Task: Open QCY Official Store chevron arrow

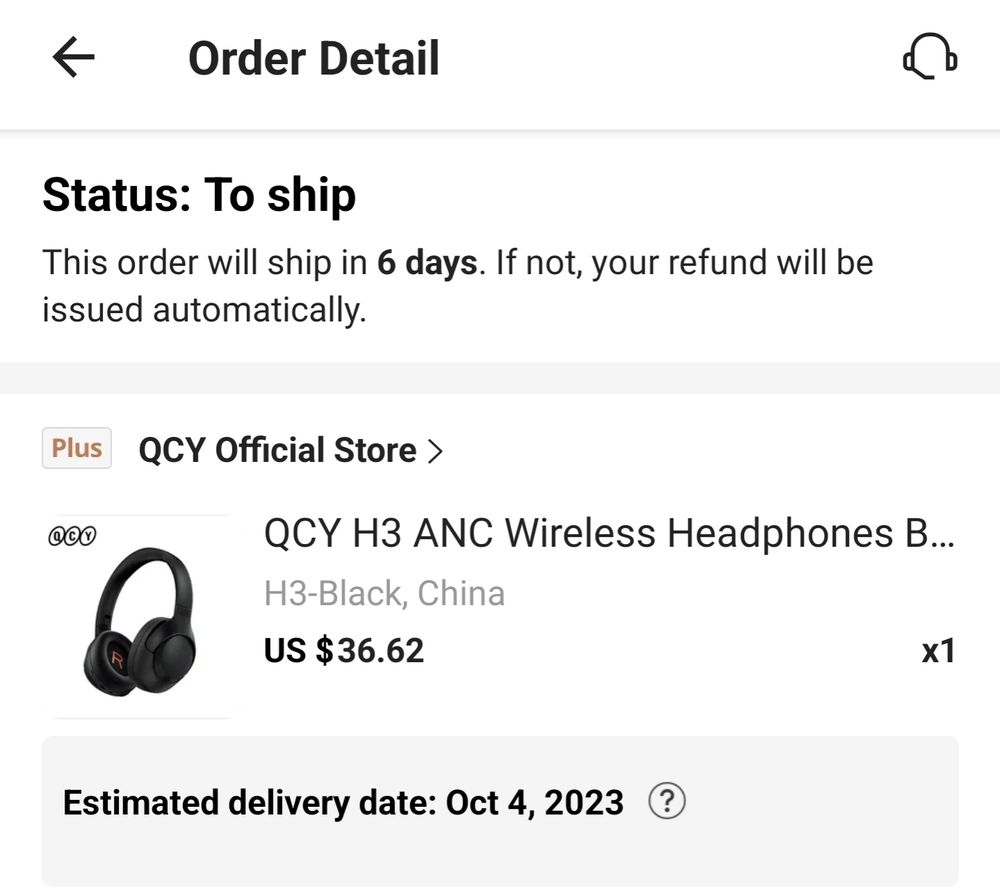Action: click(435, 451)
